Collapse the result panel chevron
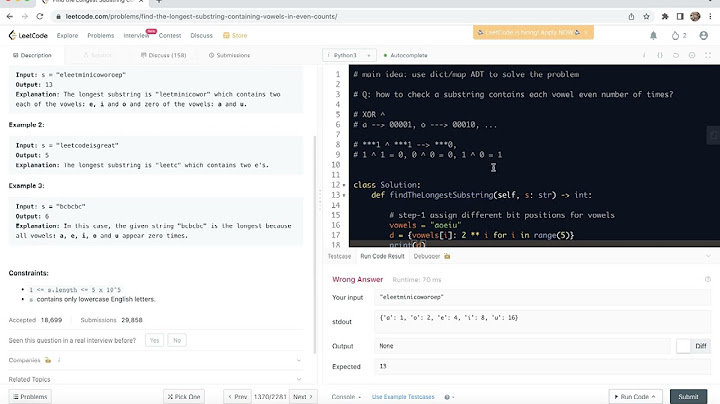This screenshot has height=404, width=720. 708,256
